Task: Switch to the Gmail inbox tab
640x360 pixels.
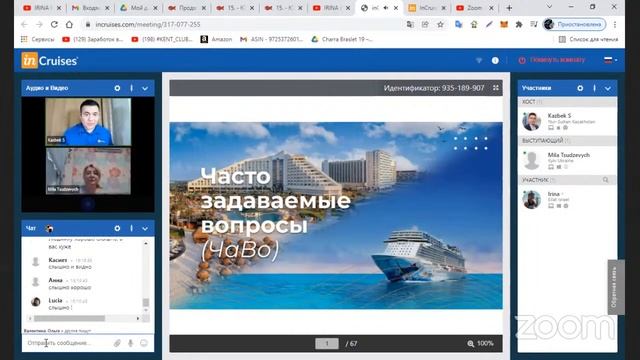Action: click(91, 8)
